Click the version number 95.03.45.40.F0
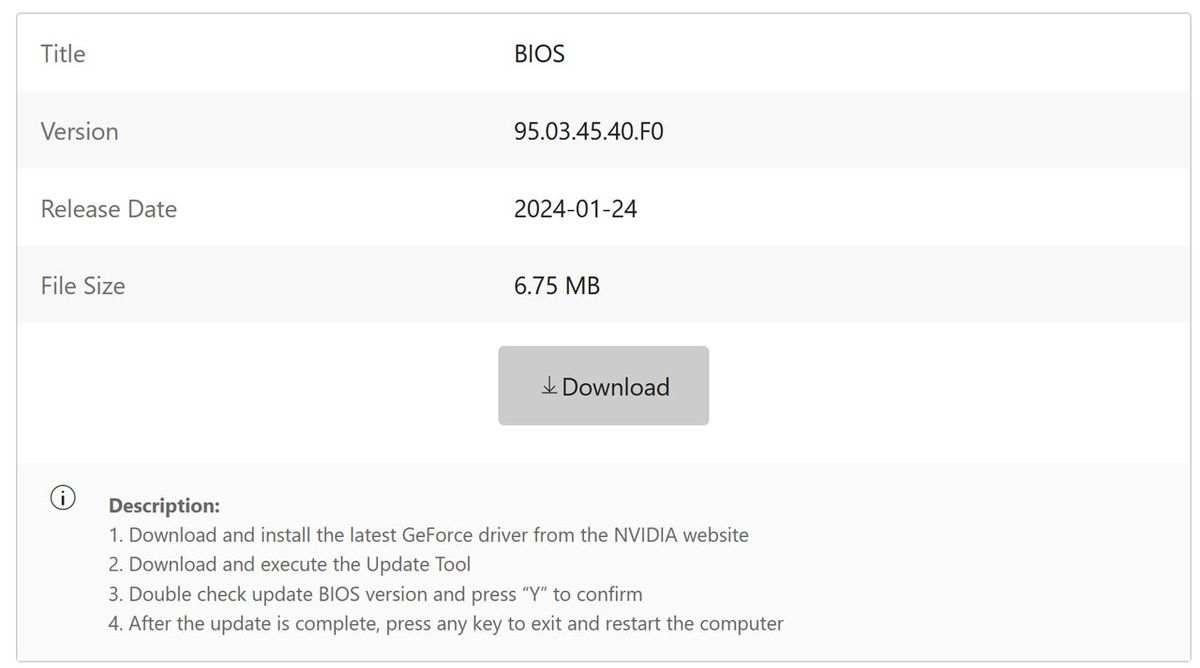Screen dimensions: 1200x668 588,131
